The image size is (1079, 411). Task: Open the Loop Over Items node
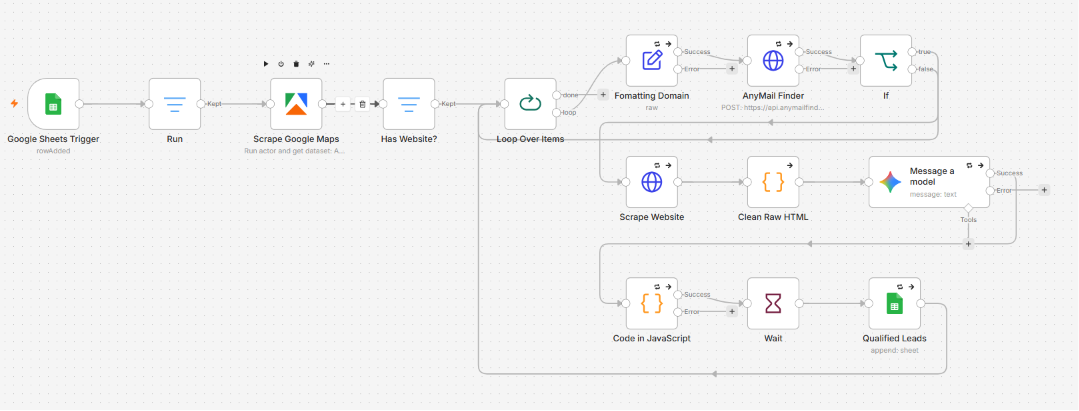(x=530, y=104)
